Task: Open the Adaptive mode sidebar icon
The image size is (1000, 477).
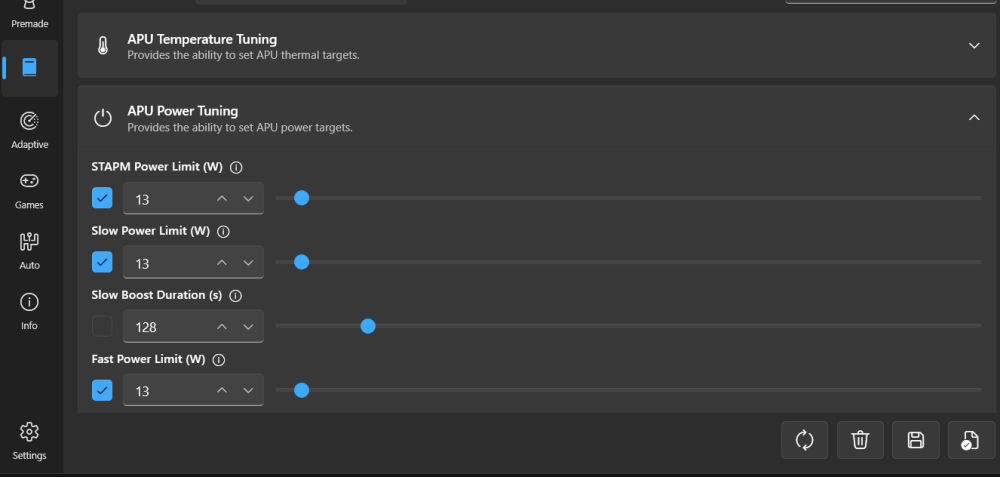Action: (x=29, y=128)
